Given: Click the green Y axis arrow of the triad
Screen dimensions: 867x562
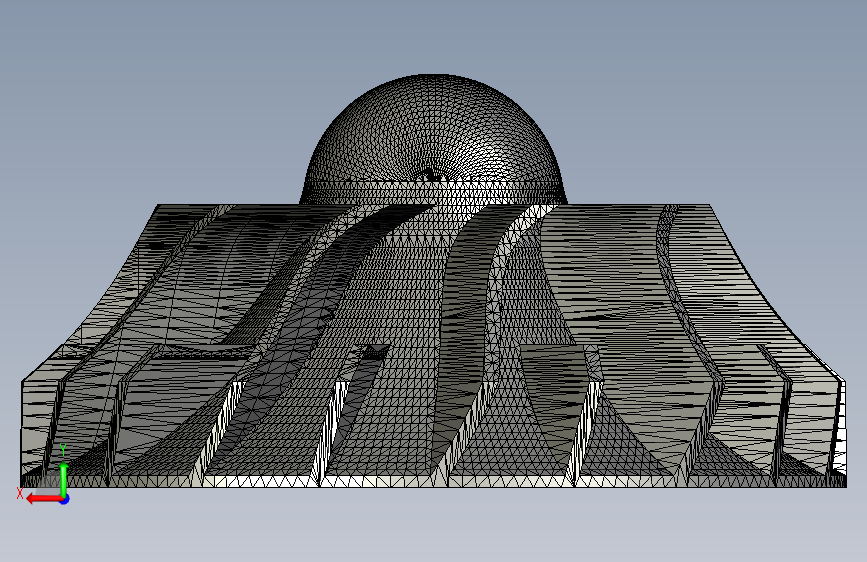Looking at the screenshot, I should click(x=64, y=478).
